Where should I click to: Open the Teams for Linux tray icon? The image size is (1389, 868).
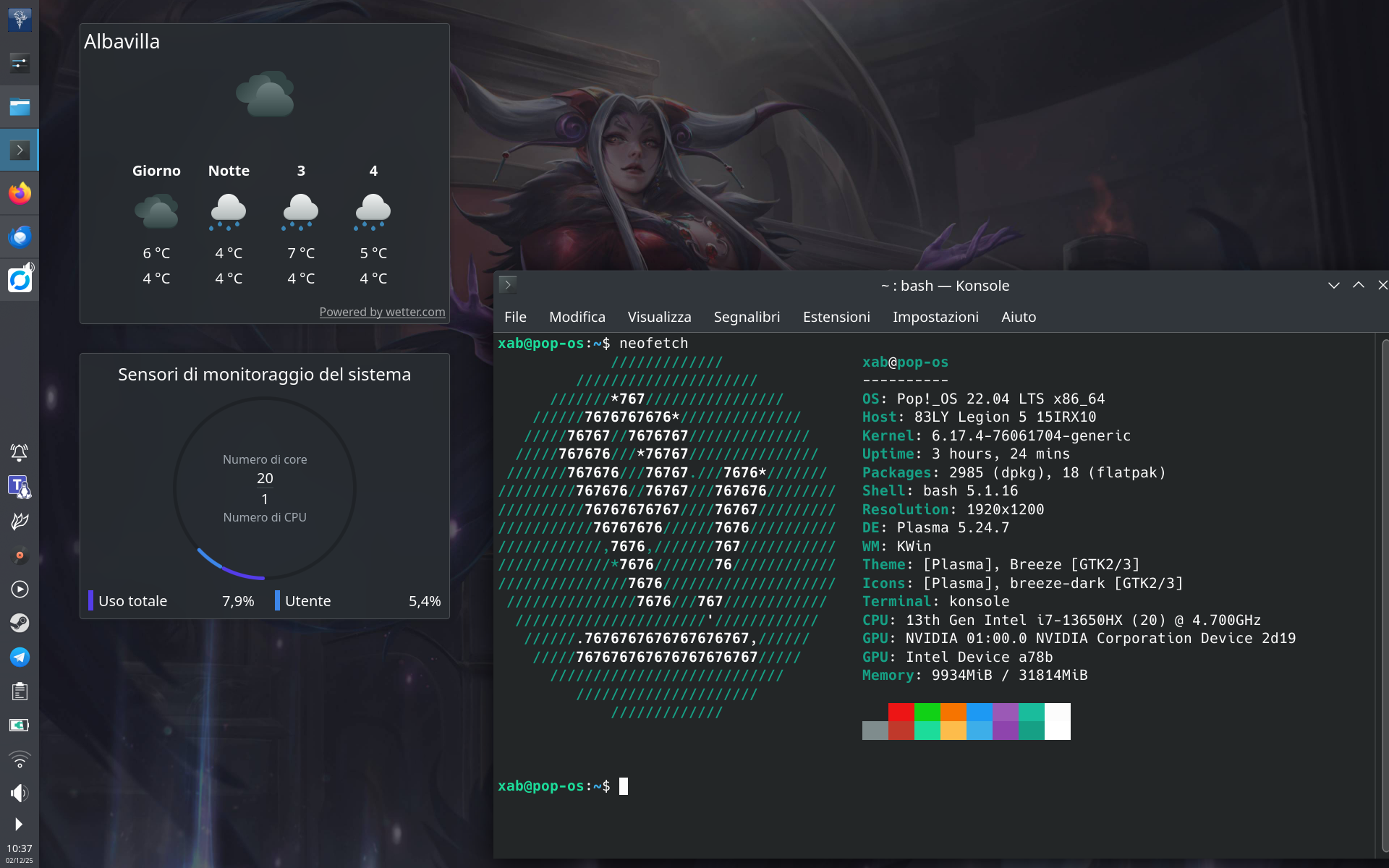(20, 486)
